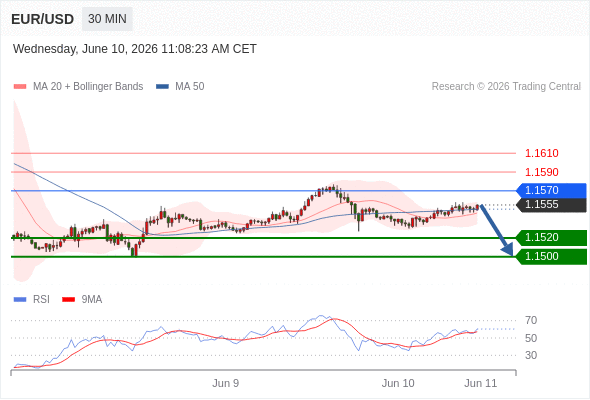Screen dimensions: 590x400
Task: Toggle the 9MA legend marker
Action: 68,300
